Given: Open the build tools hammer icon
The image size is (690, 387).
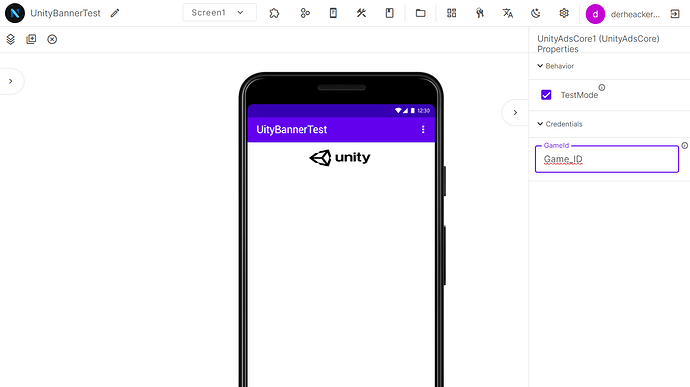Looking at the screenshot, I should [361, 13].
